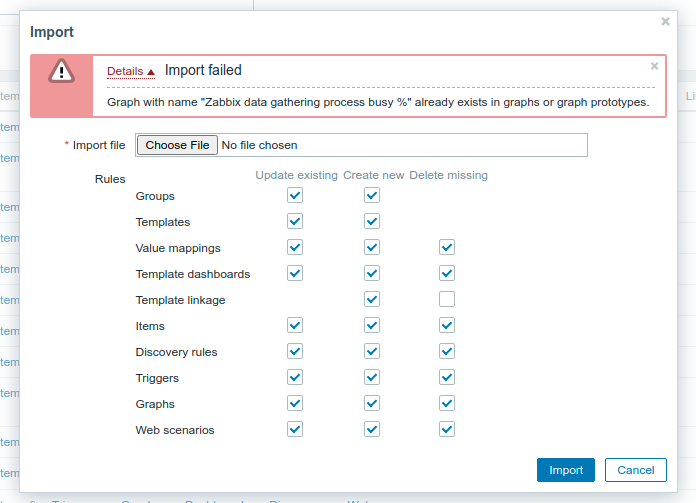
Task: Uncheck Value mappings Delete missing
Action: coord(447,247)
